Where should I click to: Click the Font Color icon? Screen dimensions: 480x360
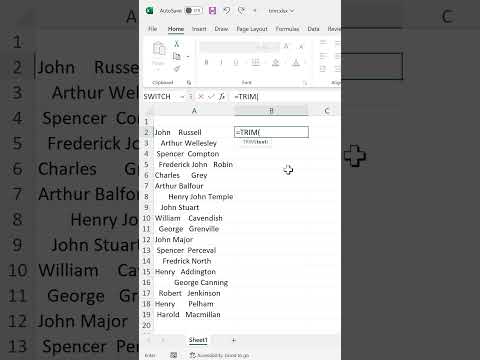click(x=296, y=62)
